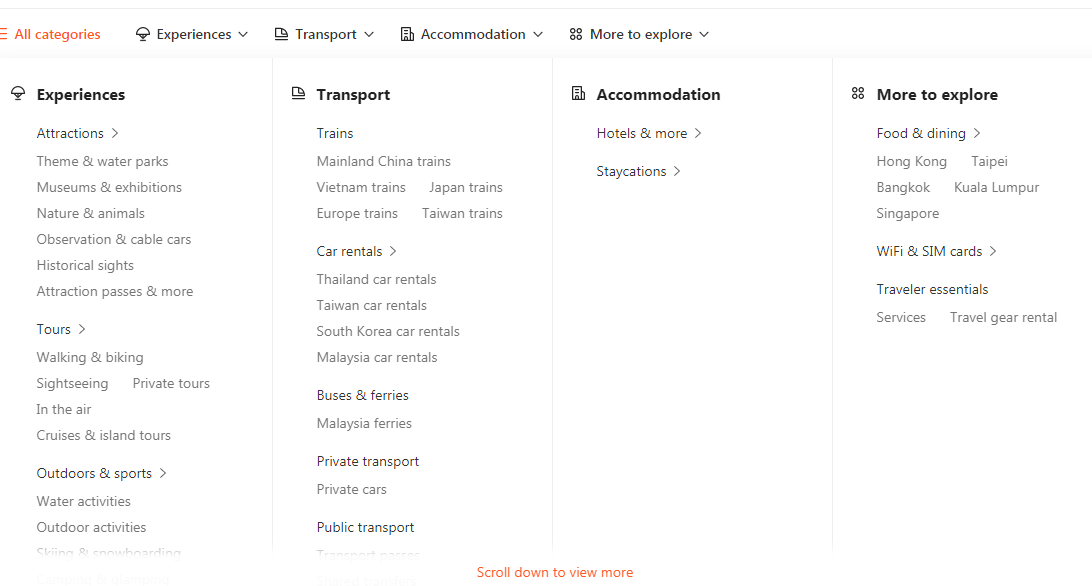Open the All categories menu
The width and height of the screenshot is (1092, 586).
(50, 34)
